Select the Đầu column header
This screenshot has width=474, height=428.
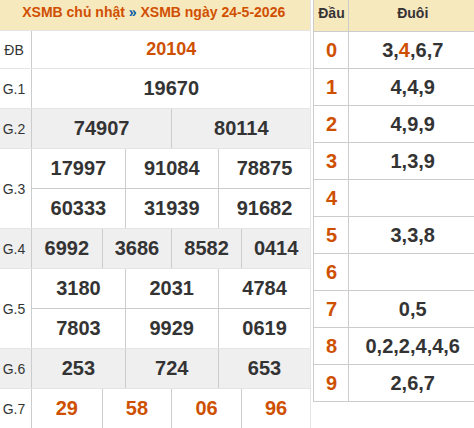[x=331, y=13]
